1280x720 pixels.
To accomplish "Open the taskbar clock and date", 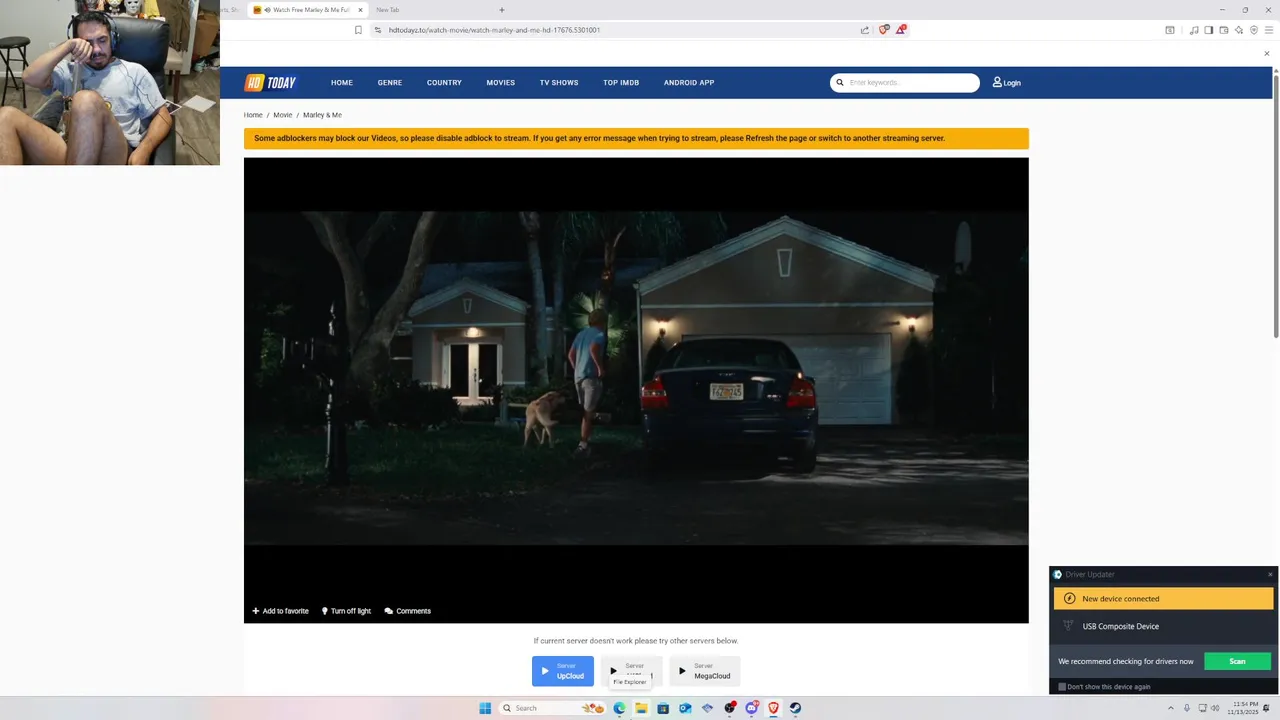I will click(x=1245, y=708).
